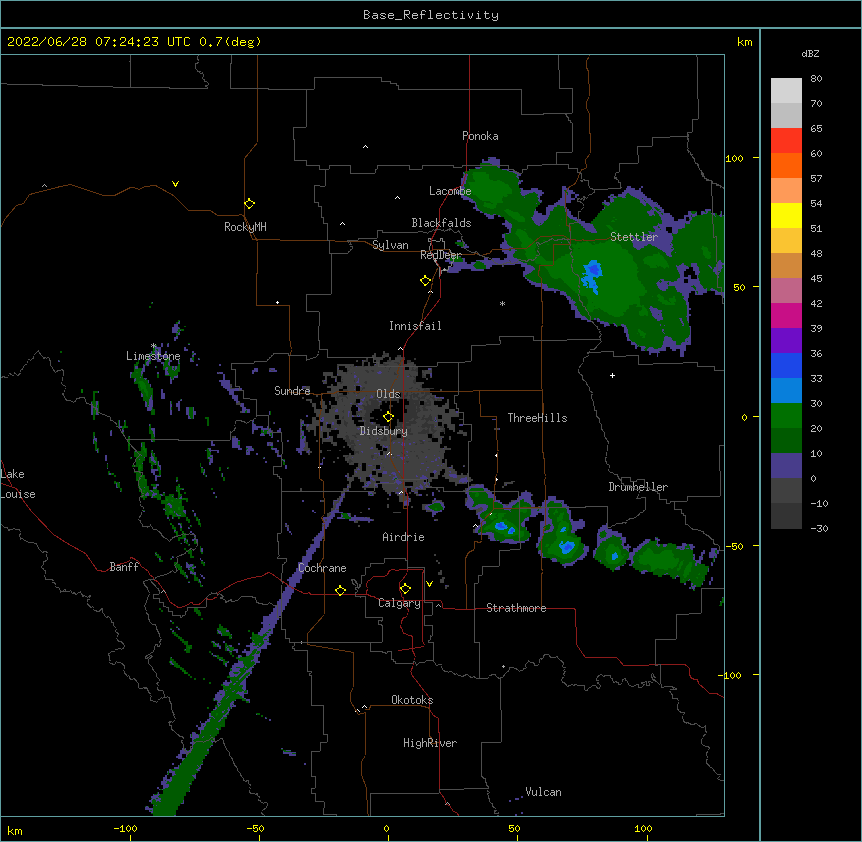Click the Blackfalds town label

tap(441, 223)
